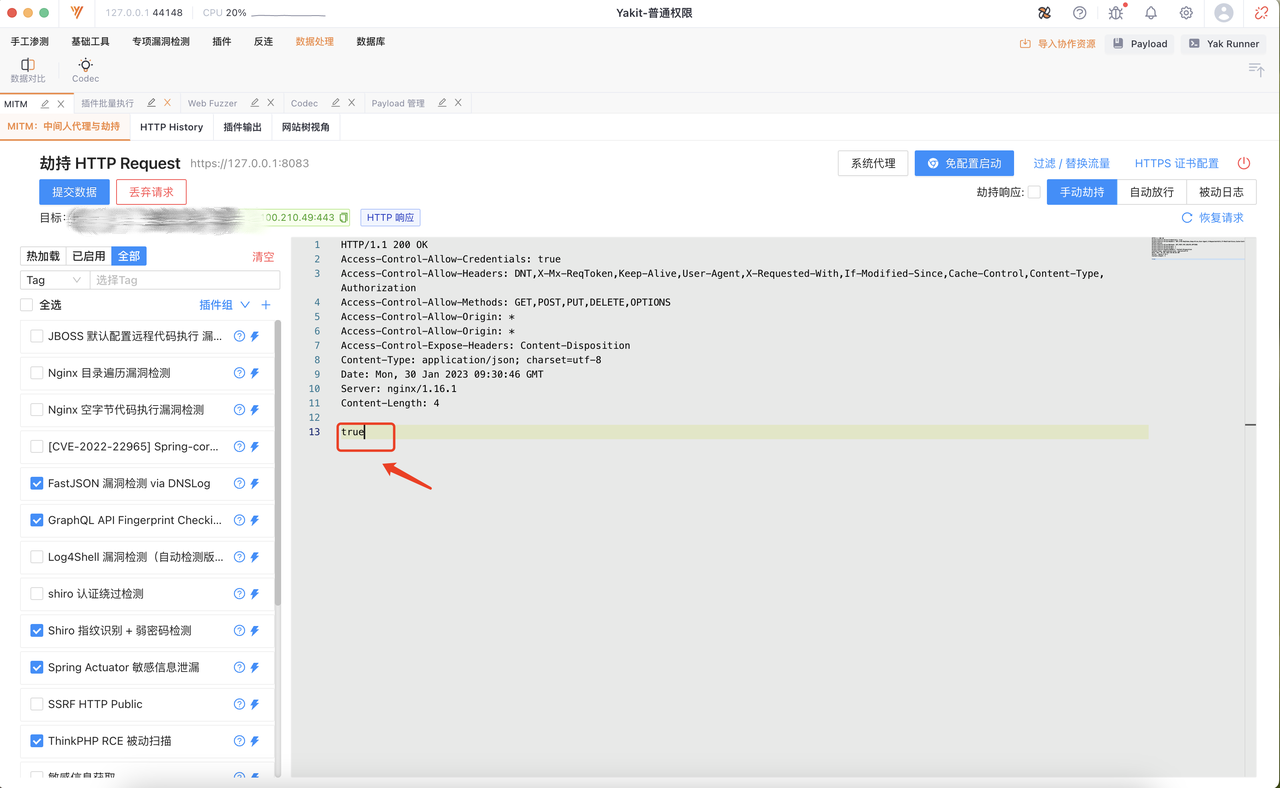This screenshot has height=788, width=1280.
Task: Open the 手工渗透 menu
Action: point(30,42)
